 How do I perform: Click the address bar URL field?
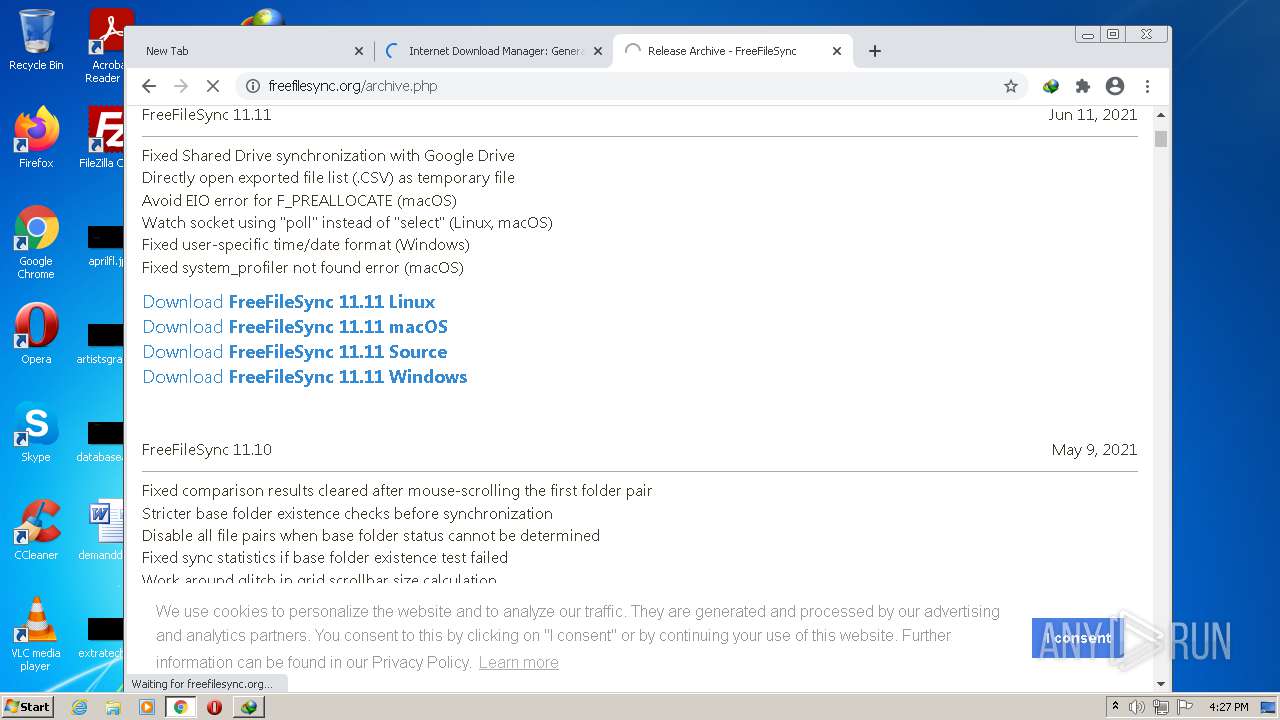(630, 86)
